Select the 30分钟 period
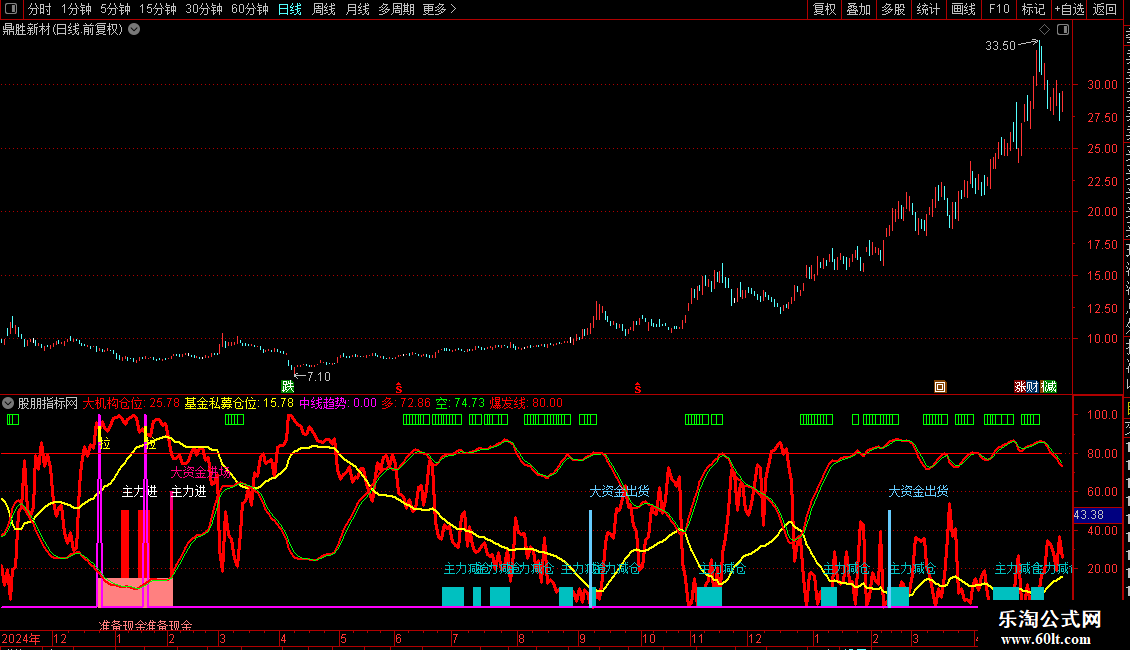The height and width of the screenshot is (650, 1130). coord(204,9)
